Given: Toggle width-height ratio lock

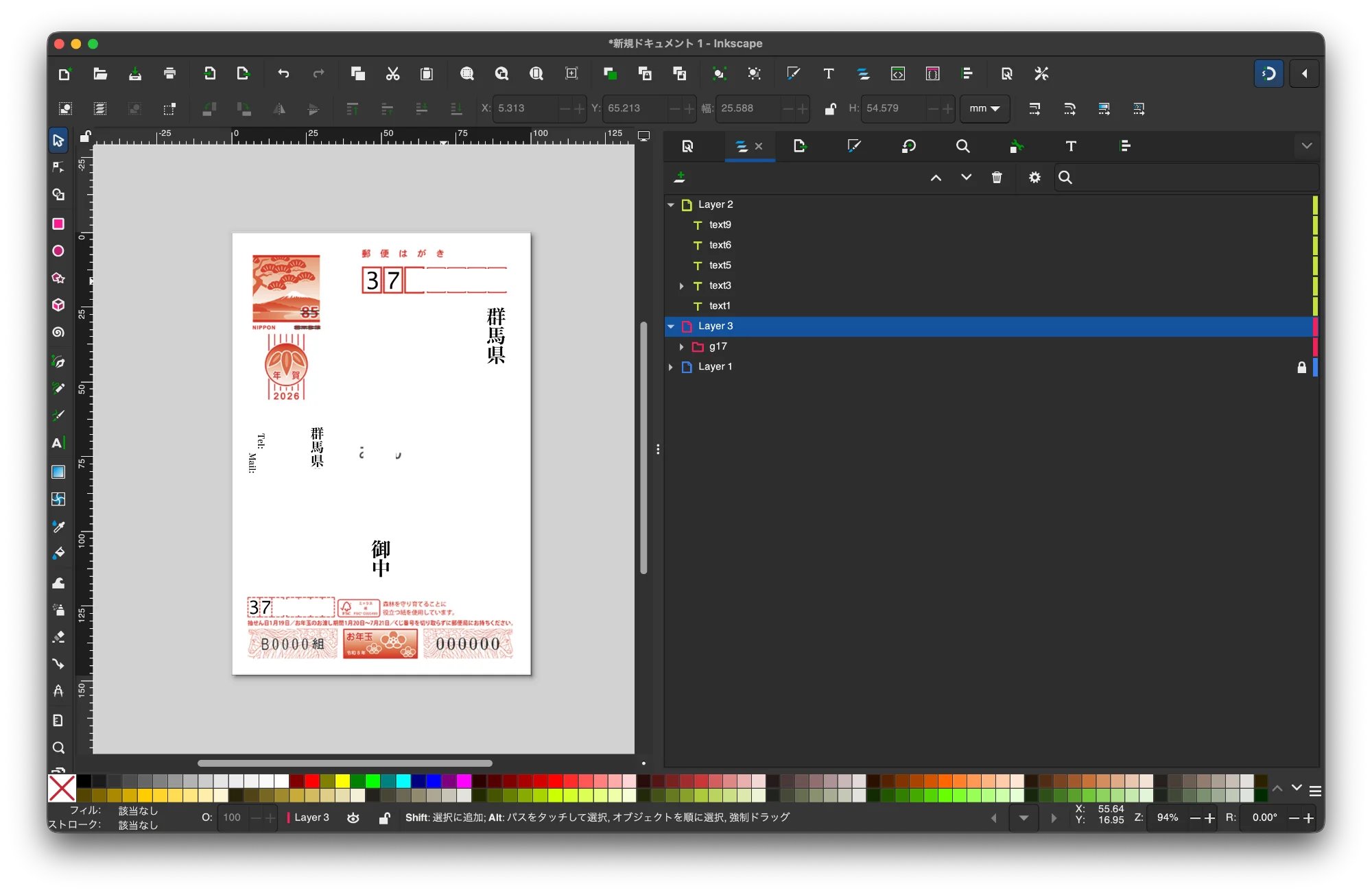Looking at the screenshot, I should (x=830, y=108).
